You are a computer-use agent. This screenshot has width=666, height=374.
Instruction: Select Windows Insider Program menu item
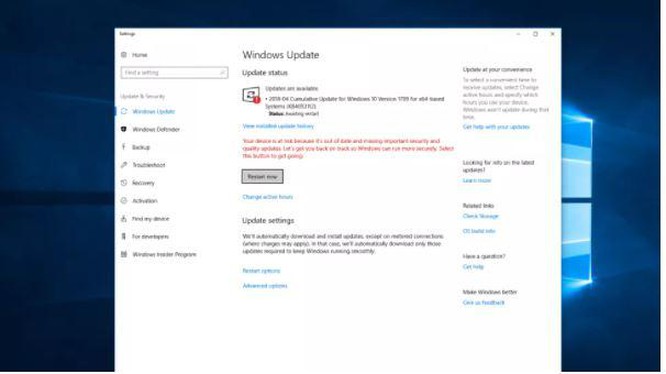coord(159,254)
